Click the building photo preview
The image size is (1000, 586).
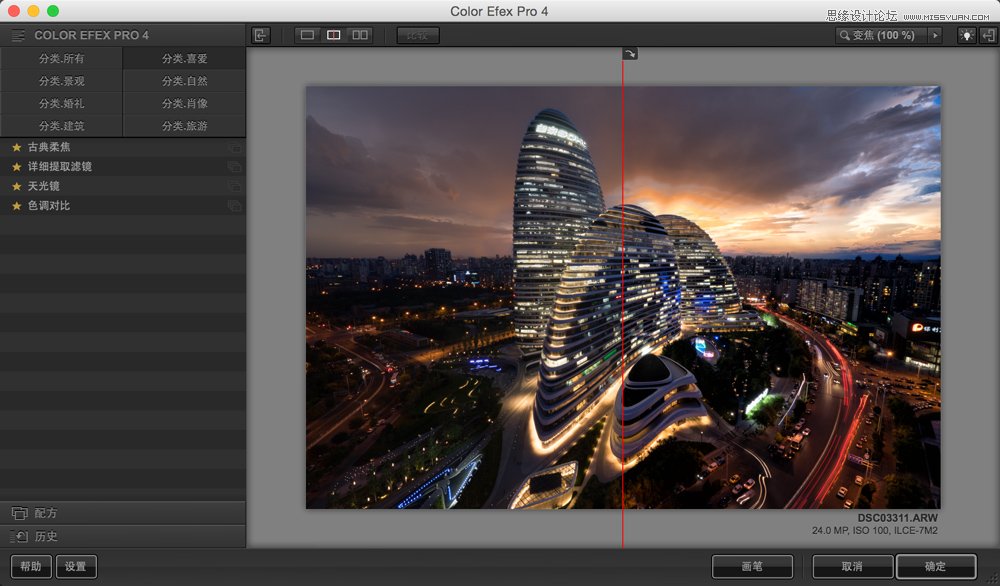point(623,298)
